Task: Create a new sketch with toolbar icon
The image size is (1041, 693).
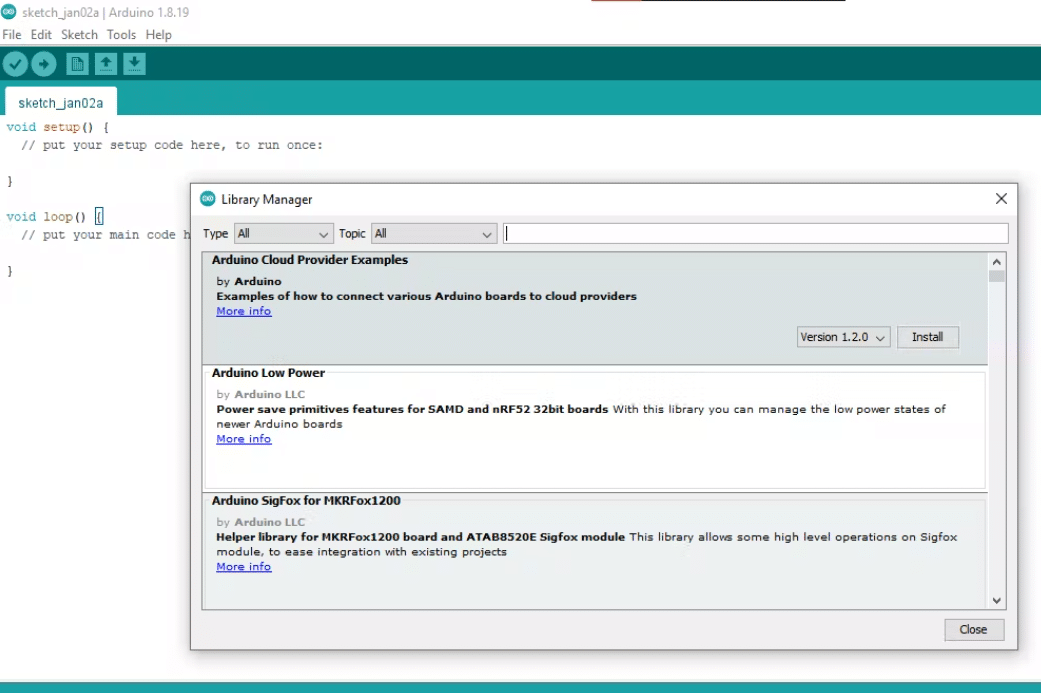Action: (77, 65)
